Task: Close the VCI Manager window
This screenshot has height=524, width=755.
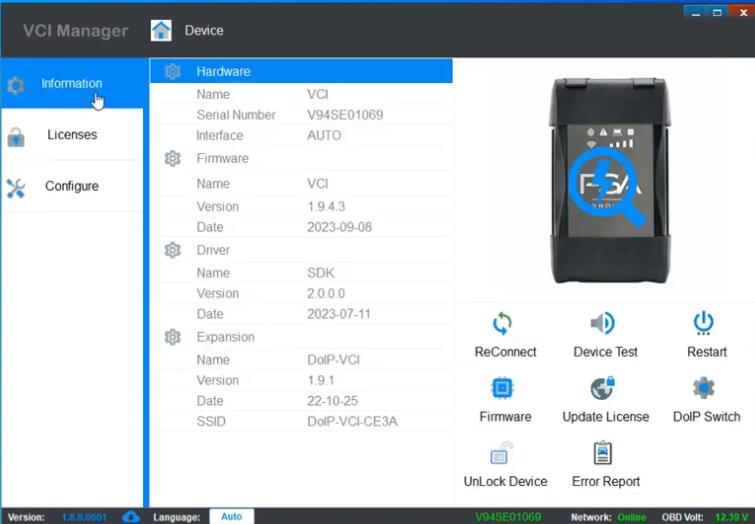Action: click(742, 12)
